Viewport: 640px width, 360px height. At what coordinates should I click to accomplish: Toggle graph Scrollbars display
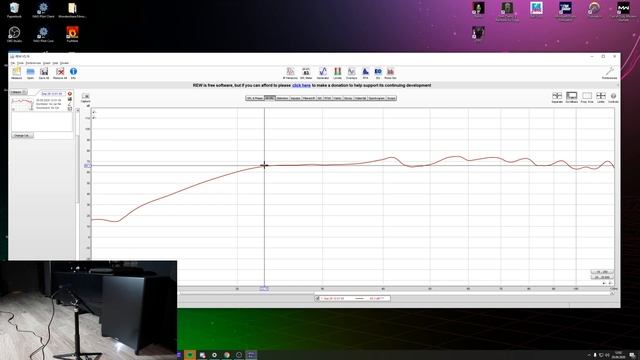coord(572,98)
